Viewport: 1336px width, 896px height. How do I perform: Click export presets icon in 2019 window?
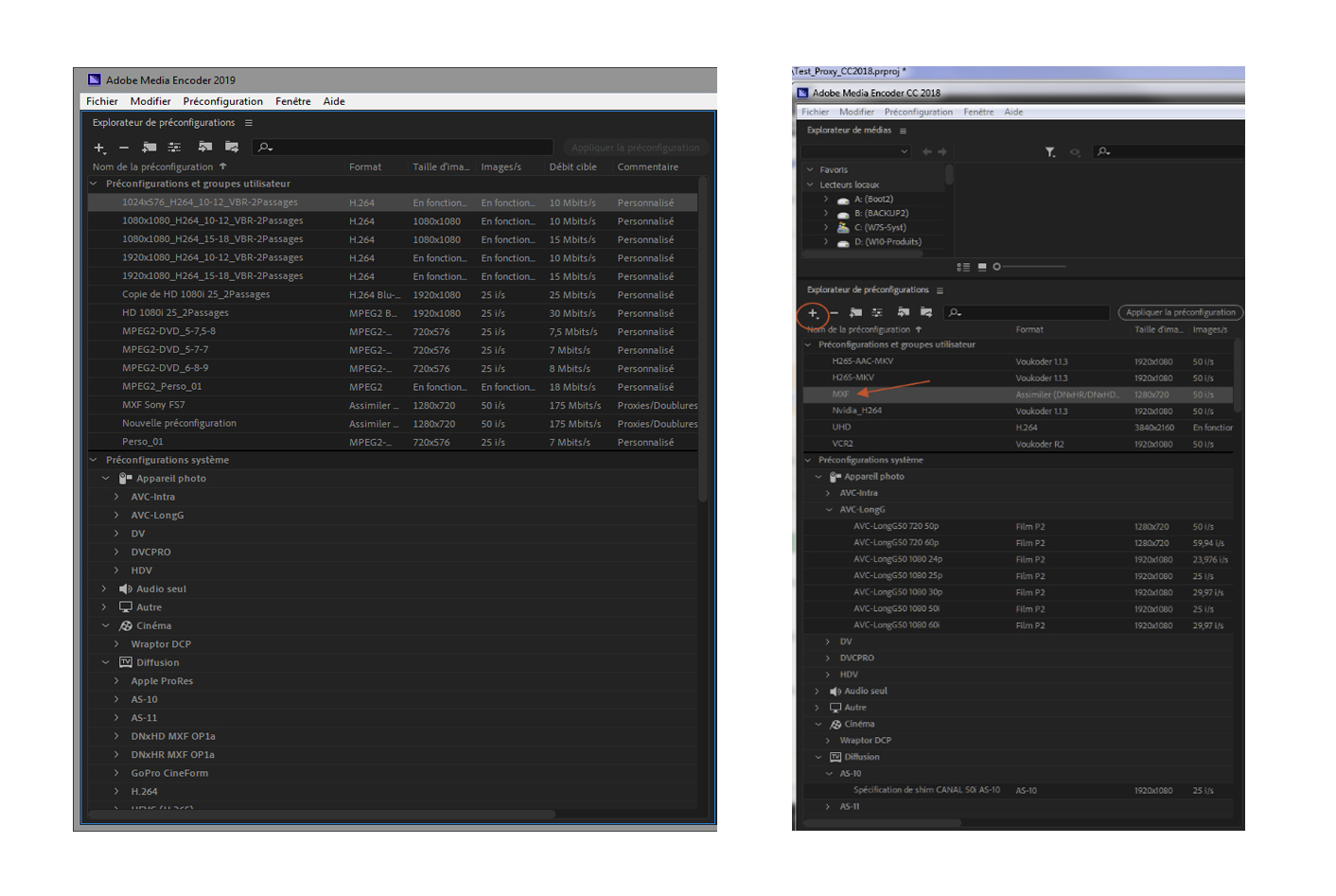pyautogui.click(x=232, y=147)
